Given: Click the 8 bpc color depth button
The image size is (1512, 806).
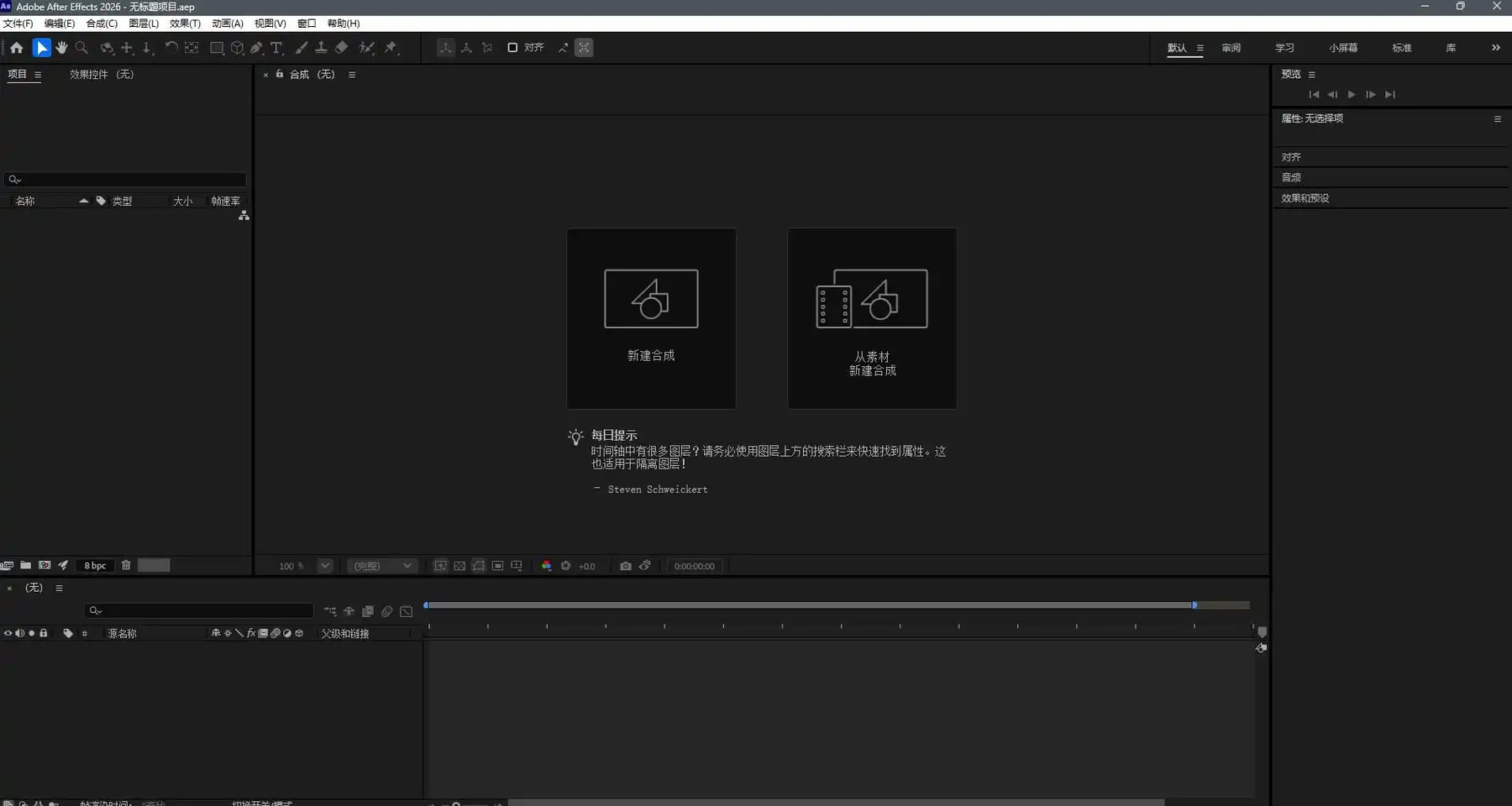Looking at the screenshot, I should pyautogui.click(x=95, y=565).
